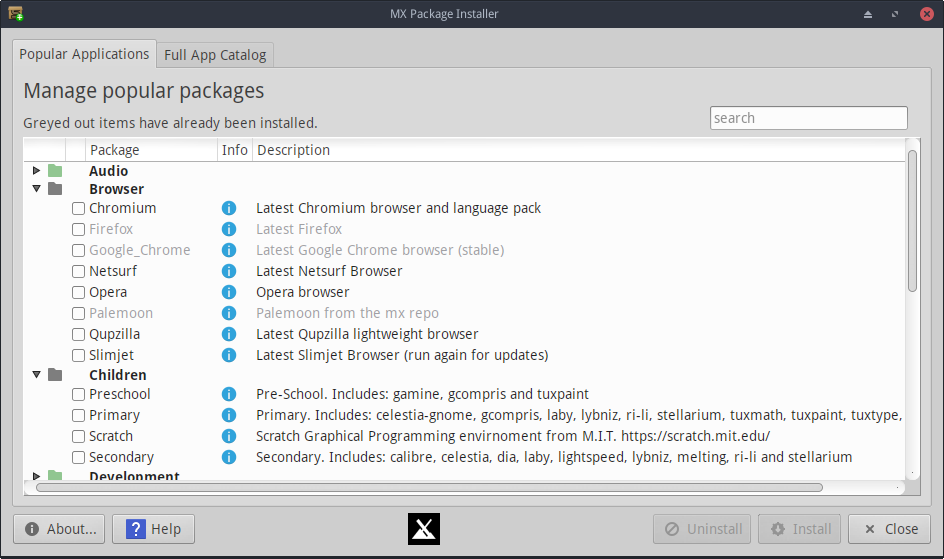Open info for Preschool package
This screenshot has height=559, width=944.
tap(229, 394)
